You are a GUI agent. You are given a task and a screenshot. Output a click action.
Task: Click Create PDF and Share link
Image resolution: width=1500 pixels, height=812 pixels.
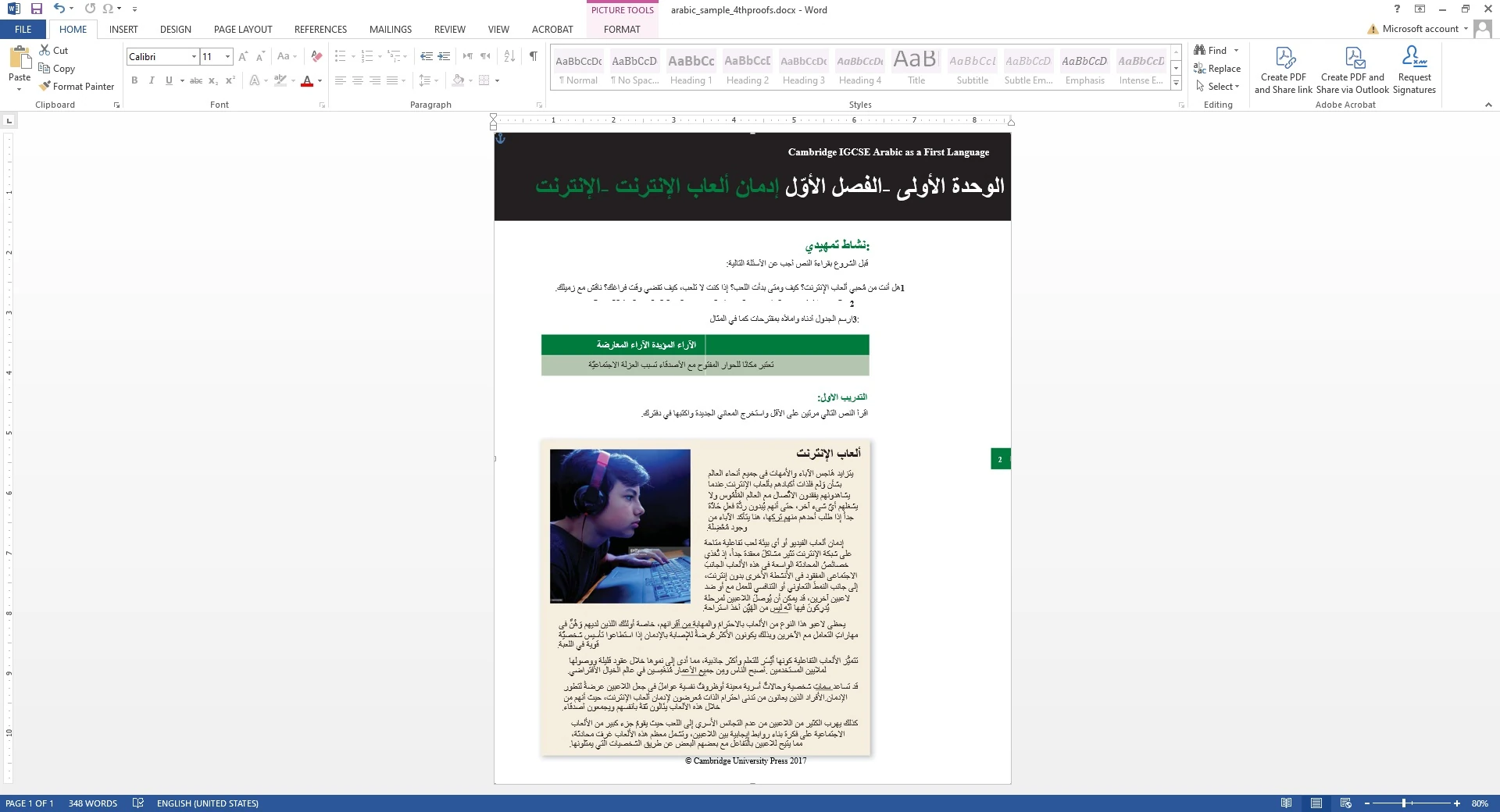click(x=1284, y=70)
